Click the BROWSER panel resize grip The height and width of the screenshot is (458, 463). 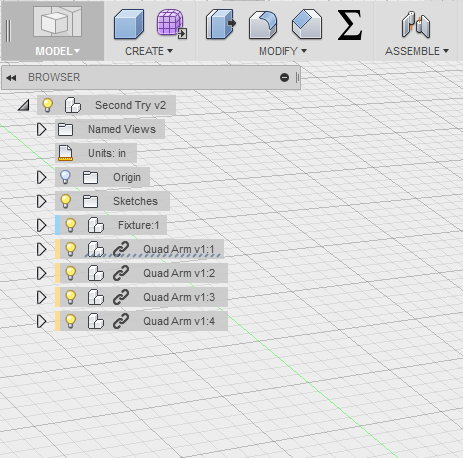[297, 78]
